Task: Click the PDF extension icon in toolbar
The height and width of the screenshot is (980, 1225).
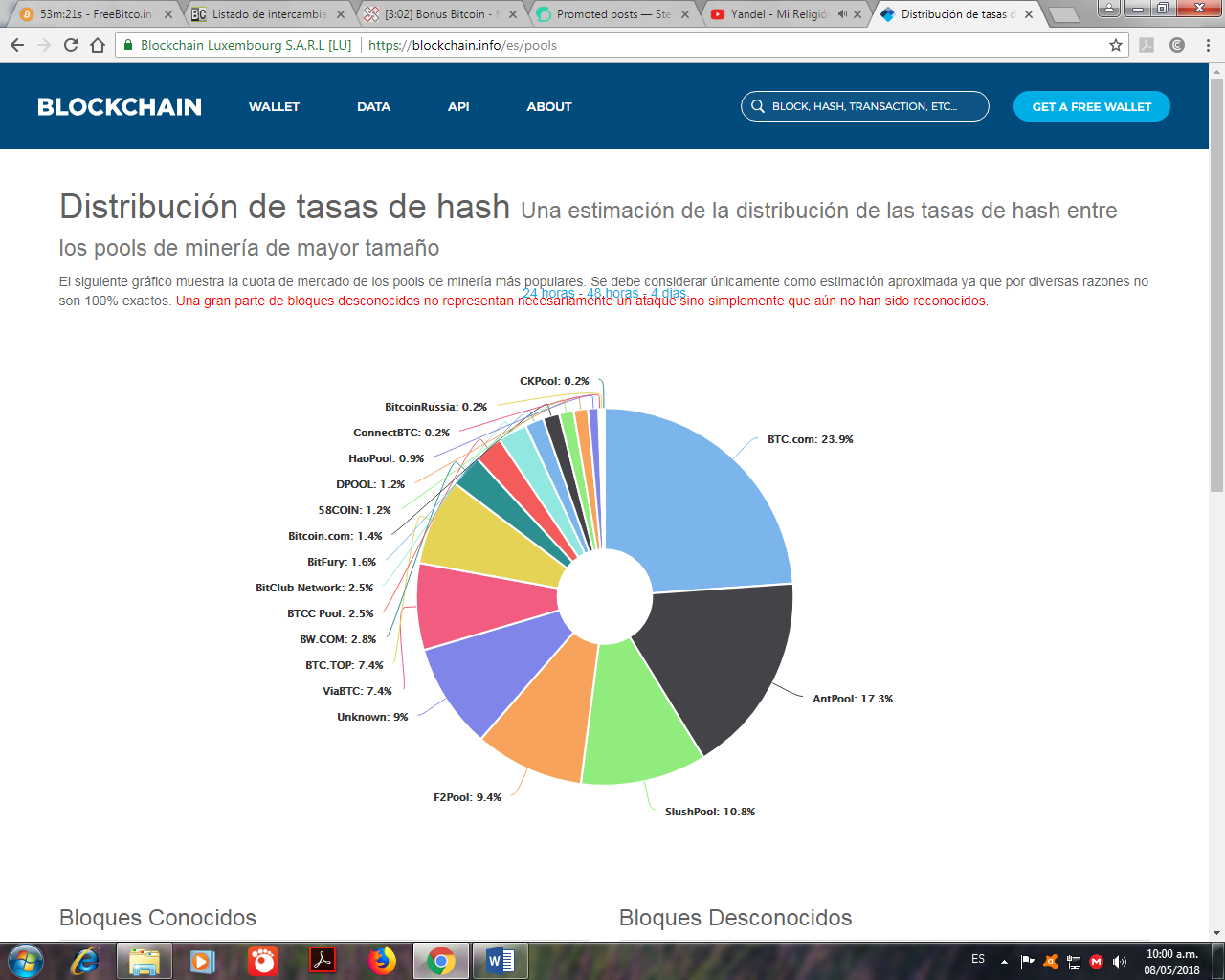Action: pos(1147,45)
